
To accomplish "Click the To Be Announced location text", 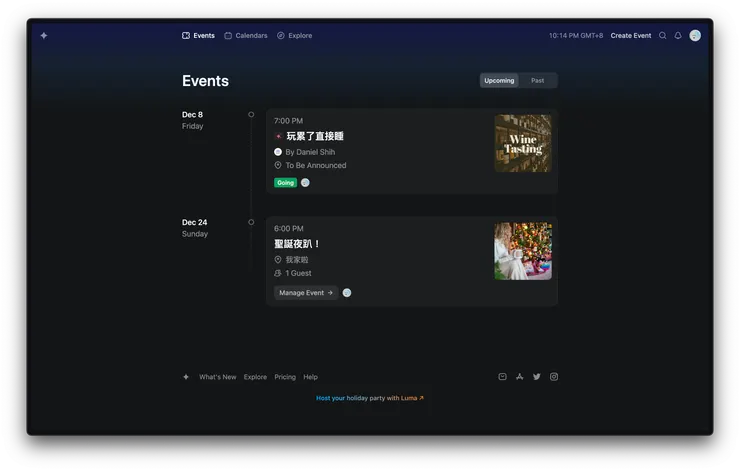I will (x=316, y=165).
